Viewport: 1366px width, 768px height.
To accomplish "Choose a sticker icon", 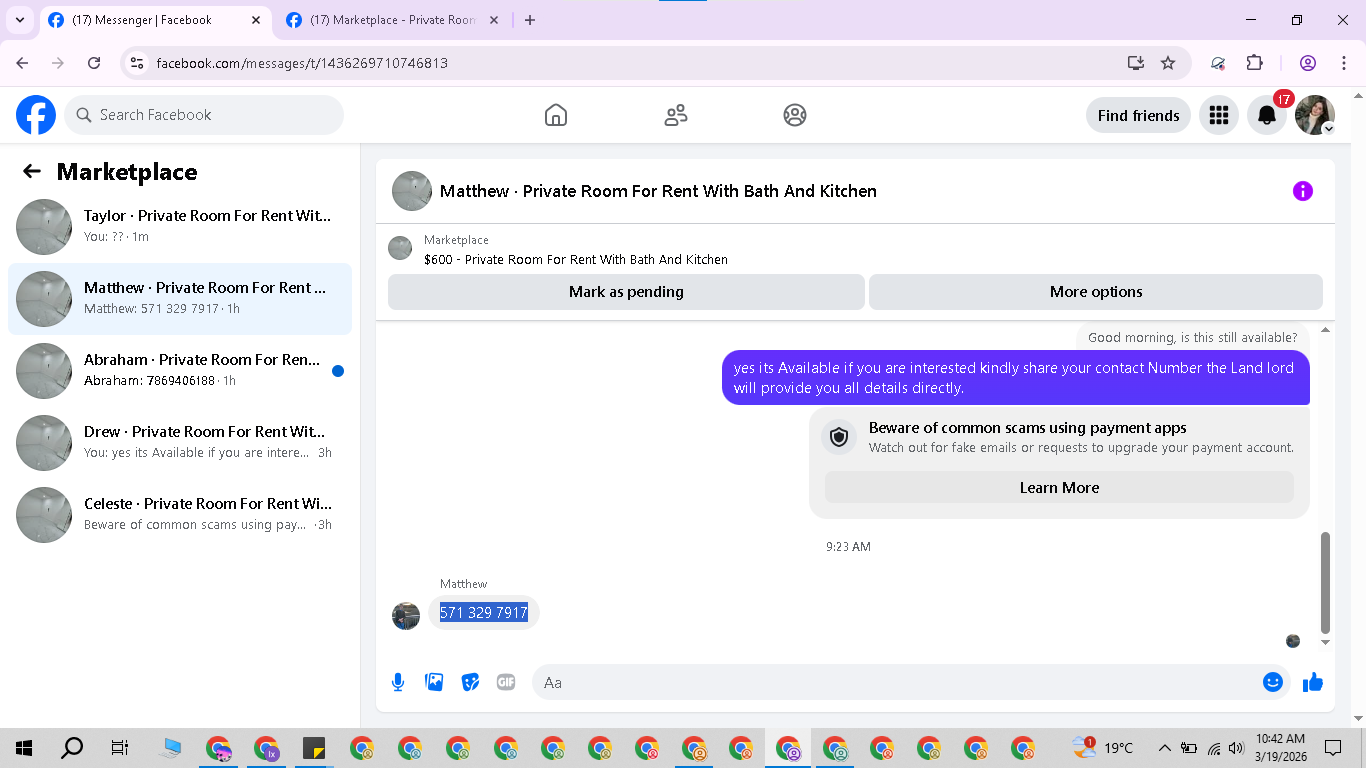I will [470, 682].
